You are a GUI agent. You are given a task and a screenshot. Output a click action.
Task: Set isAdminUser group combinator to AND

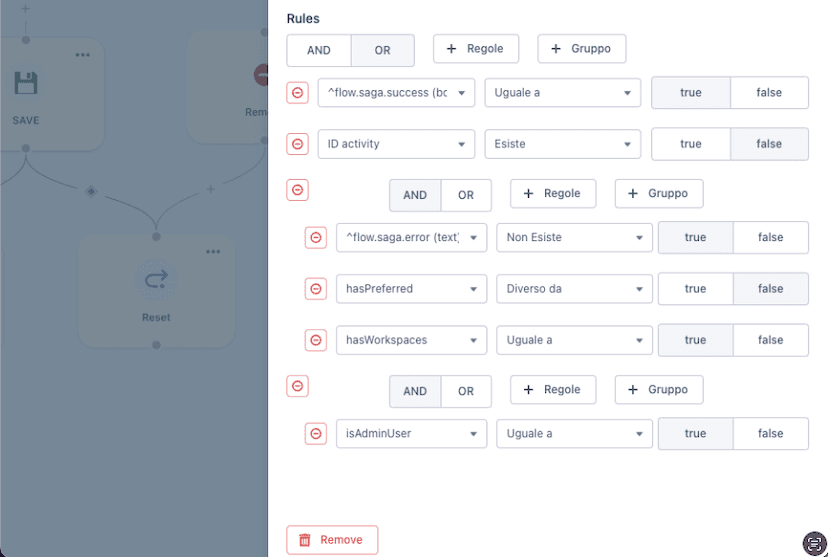(x=415, y=391)
